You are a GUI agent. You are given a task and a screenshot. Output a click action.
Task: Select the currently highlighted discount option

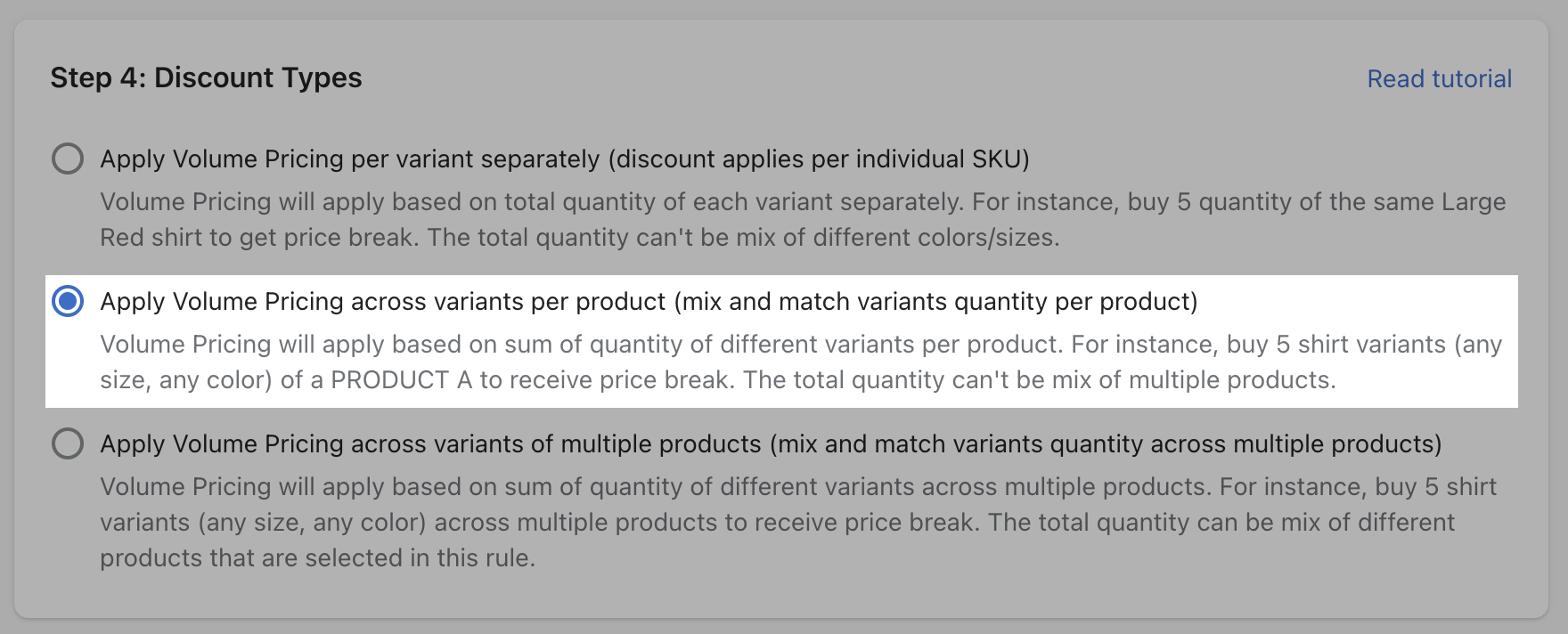(x=69, y=302)
